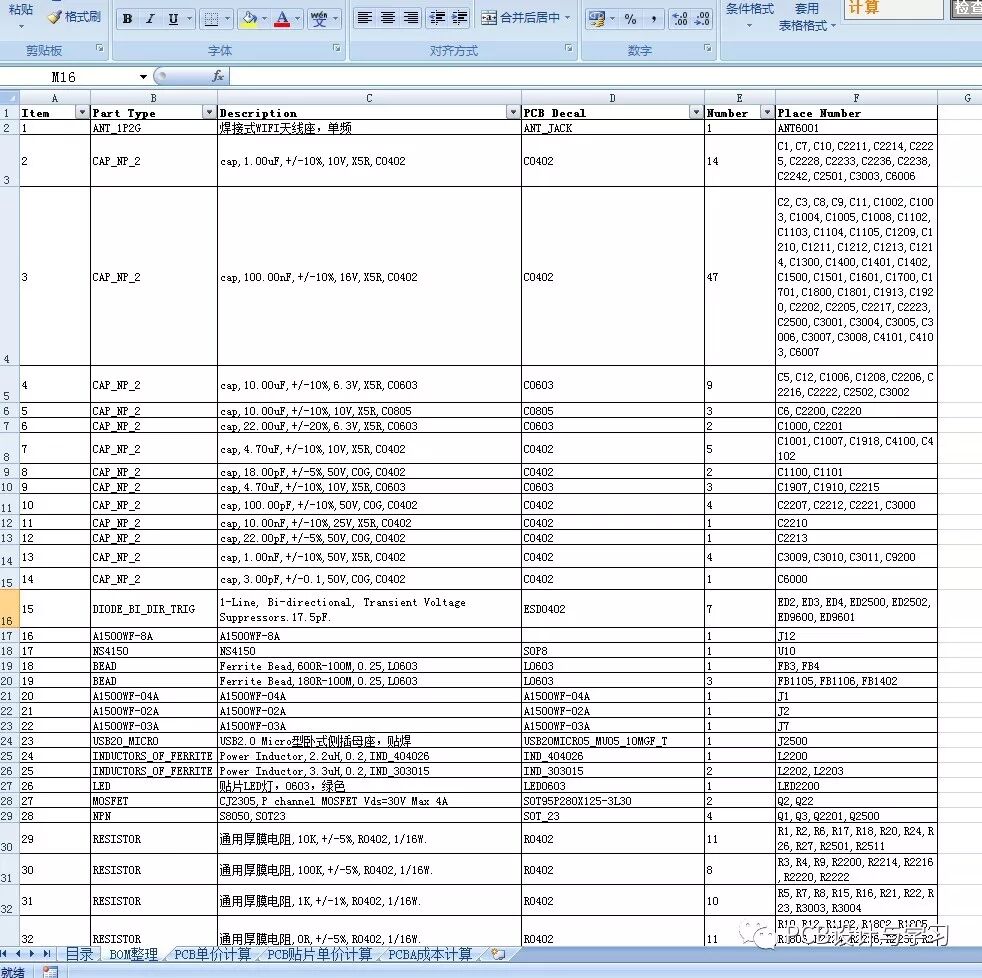Open Conditional Formatting (条件格式)
Image resolution: width=982 pixels, height=978 pixels.
749,10
